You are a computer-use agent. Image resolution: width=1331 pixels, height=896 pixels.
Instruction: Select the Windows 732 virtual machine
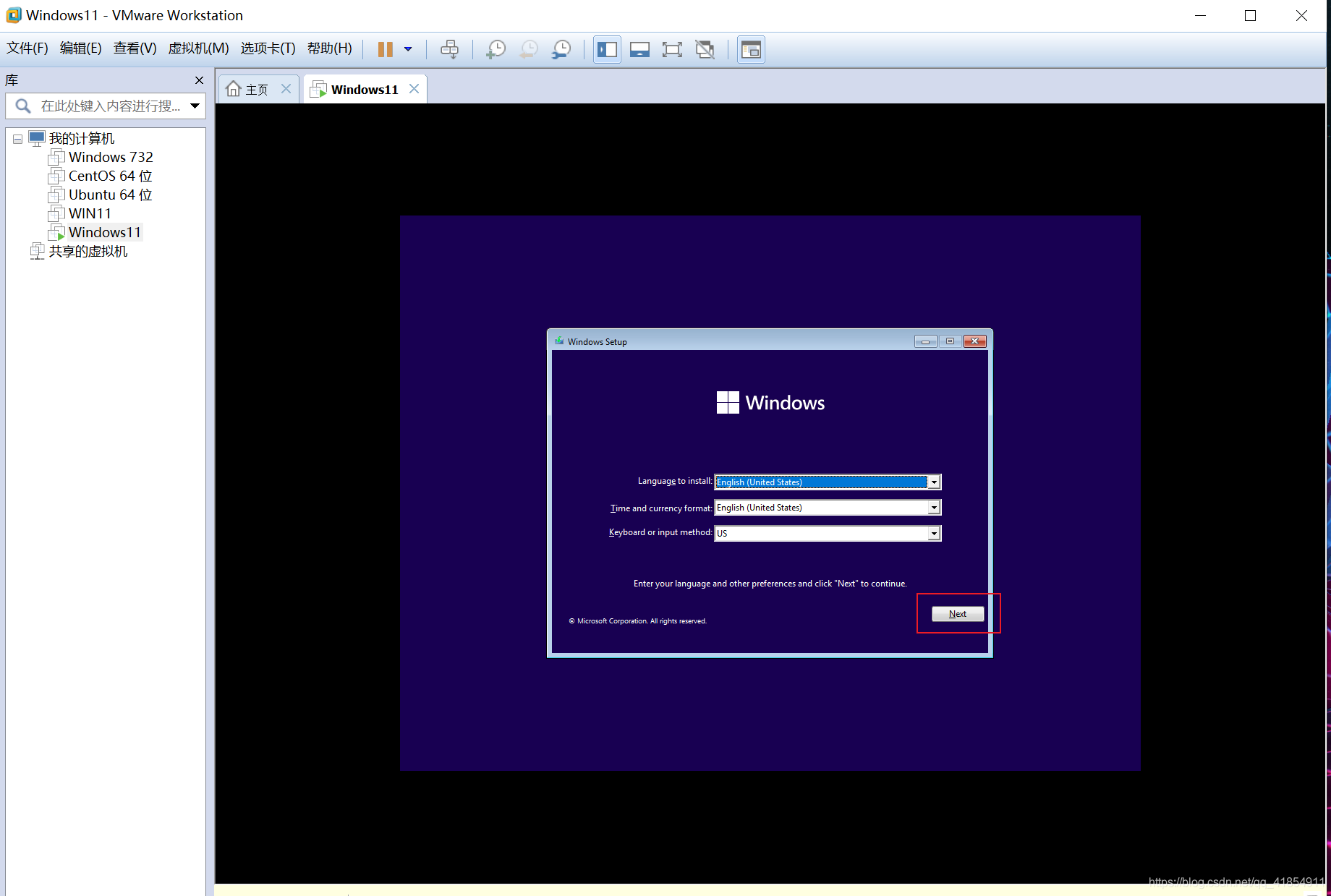111,157
